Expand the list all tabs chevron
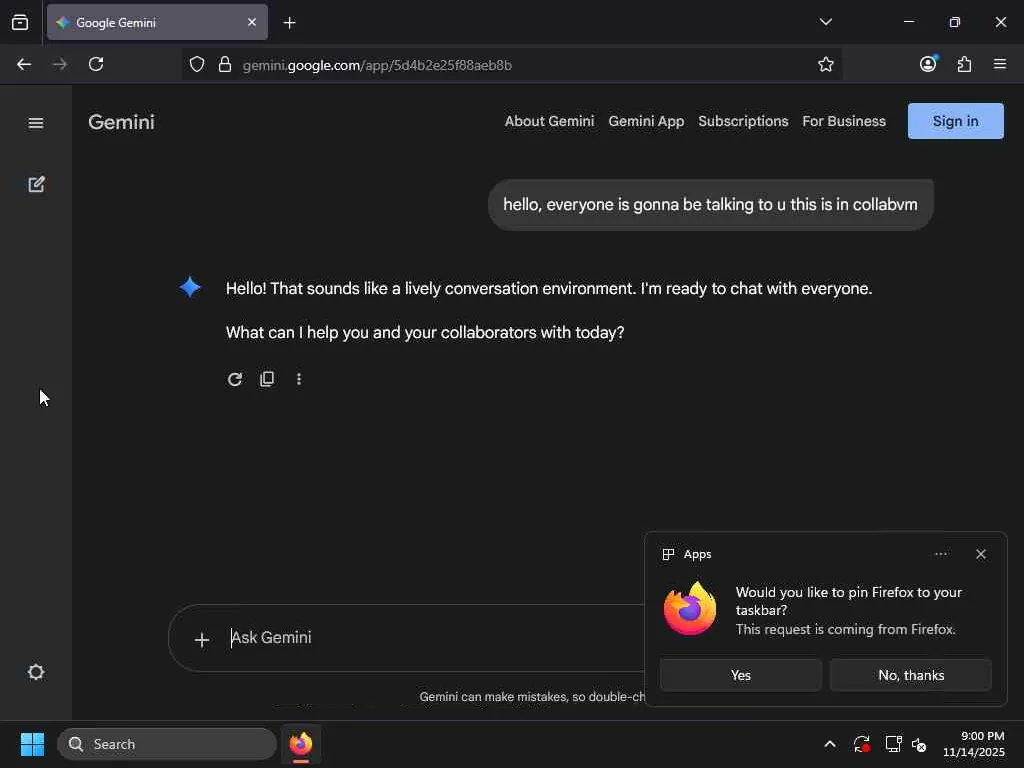Viewport: 1024px width, 768px height. 825,22
